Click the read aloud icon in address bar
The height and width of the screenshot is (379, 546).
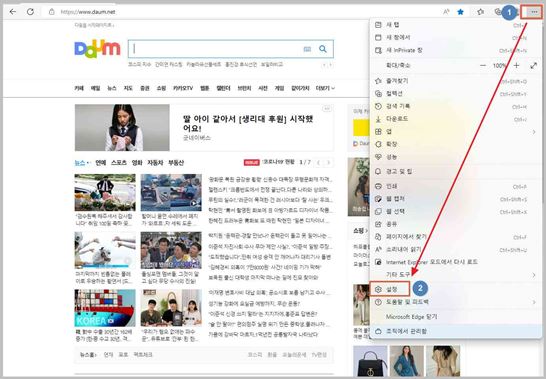(446, 12)
